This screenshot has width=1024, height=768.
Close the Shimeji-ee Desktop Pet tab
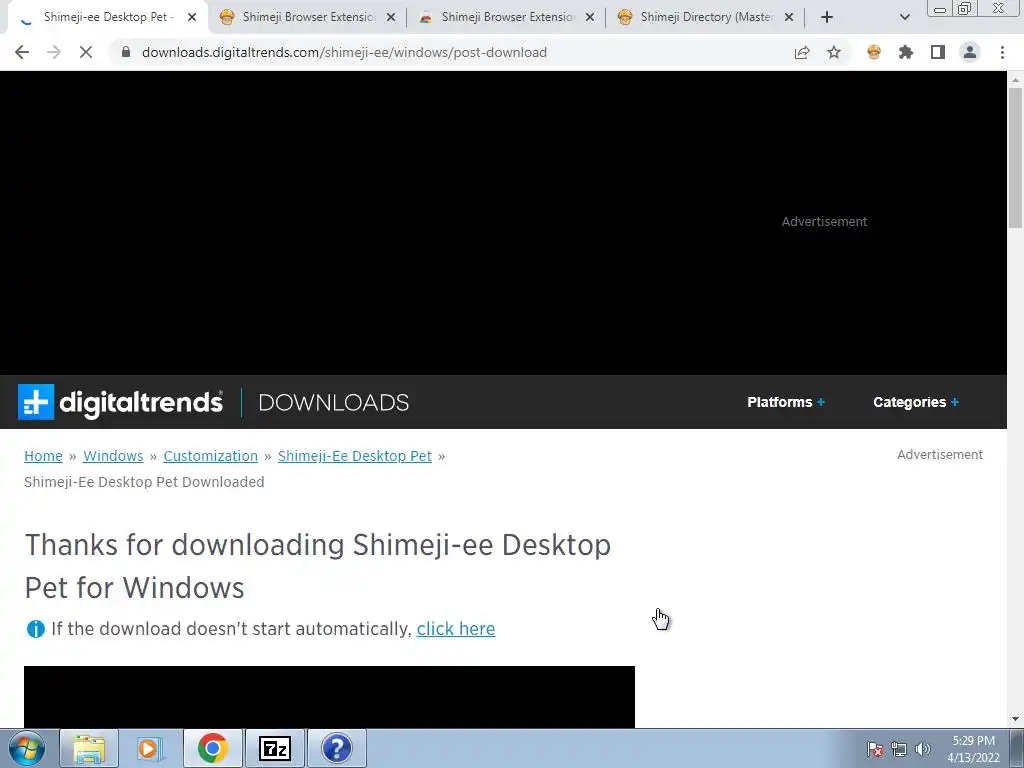tap(192, 18)
